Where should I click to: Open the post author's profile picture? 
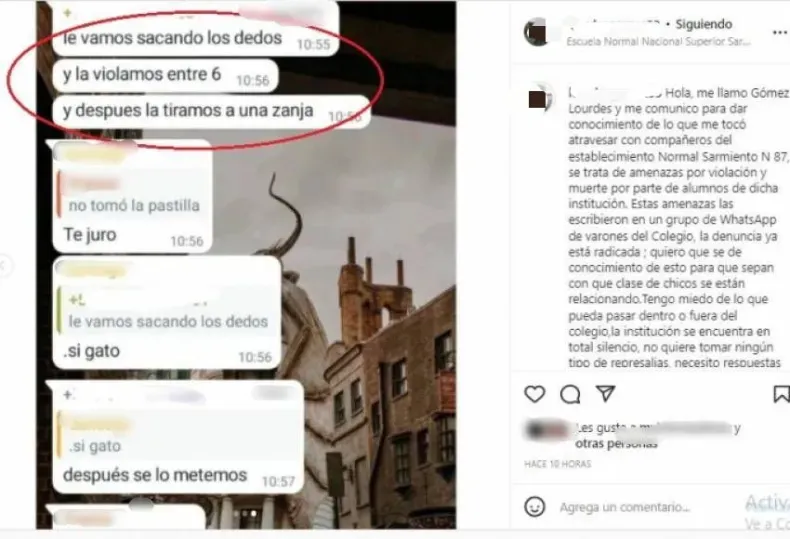pyautogui.click(x=537, y=32)
